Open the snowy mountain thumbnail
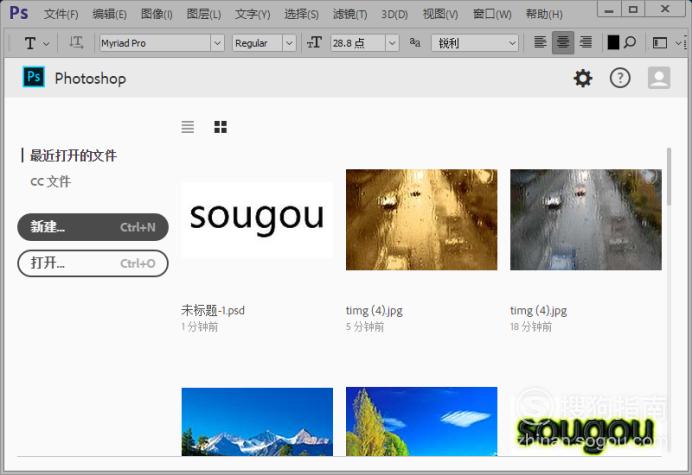Screen dimensions: 692x475 [x=257, y=422]
